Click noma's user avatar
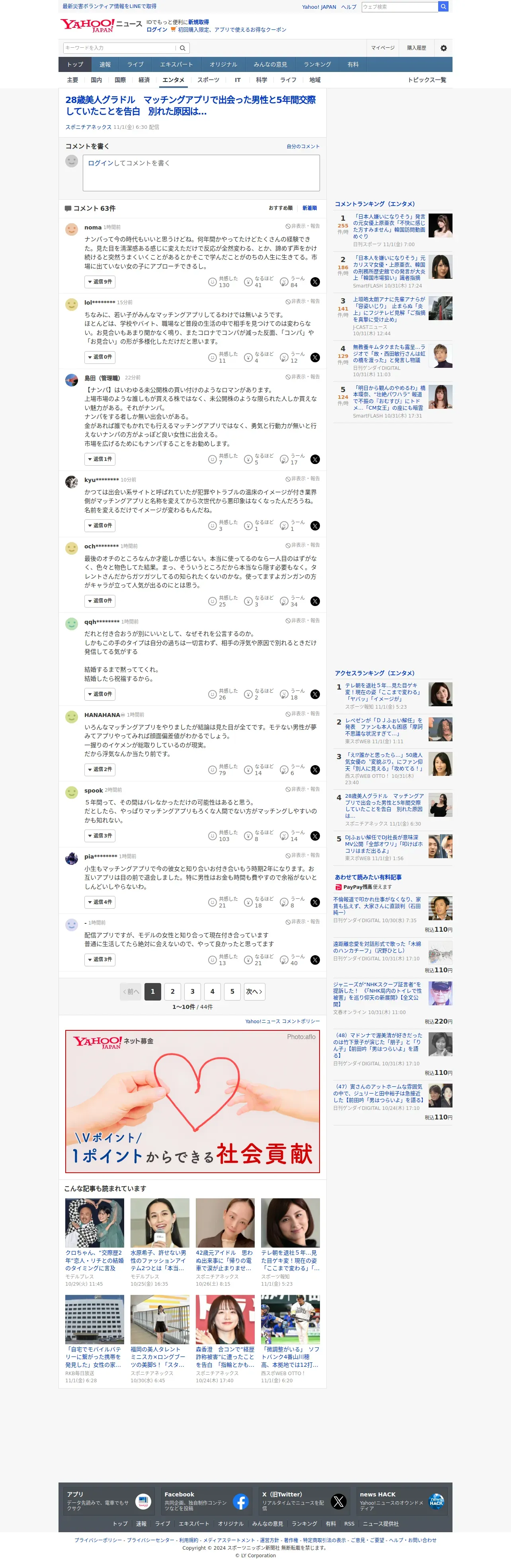 tap(72, 229)
